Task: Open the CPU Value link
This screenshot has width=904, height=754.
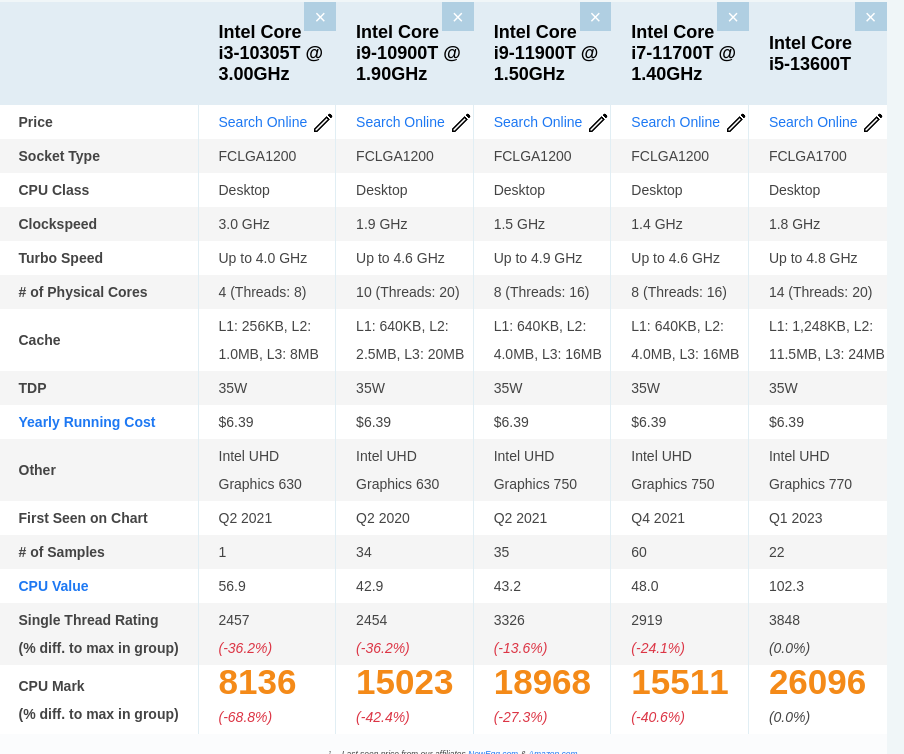Action: click(53, 586)
